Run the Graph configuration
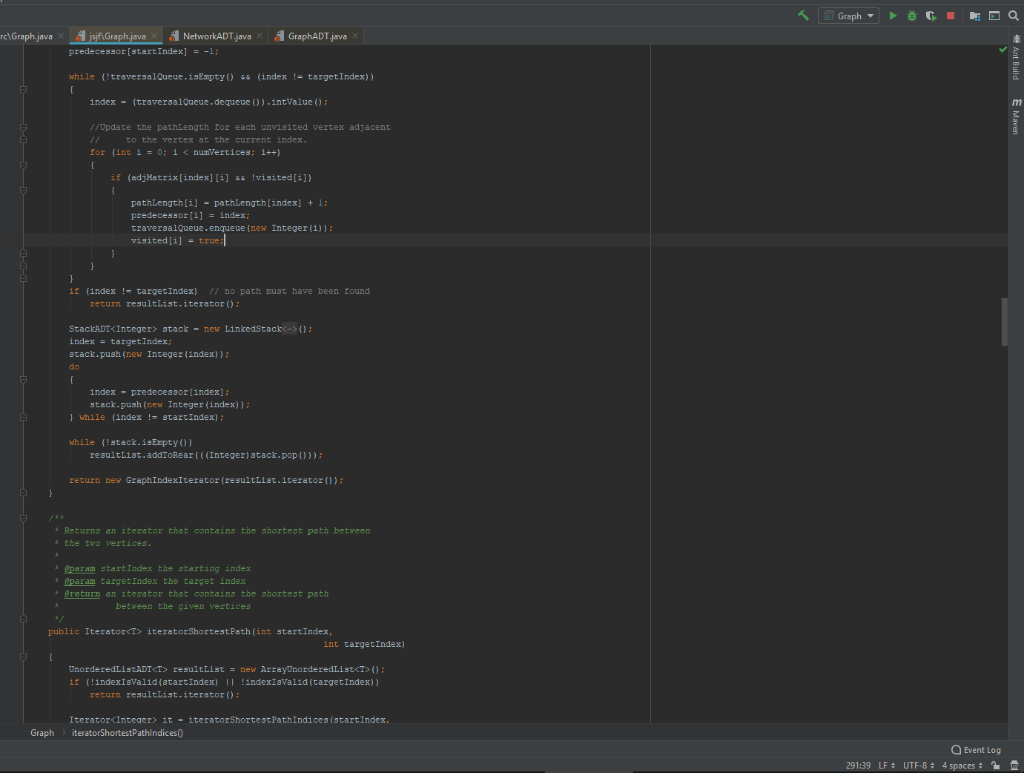The height and width of the screenshot is (773, 1024). click(894, 16)
